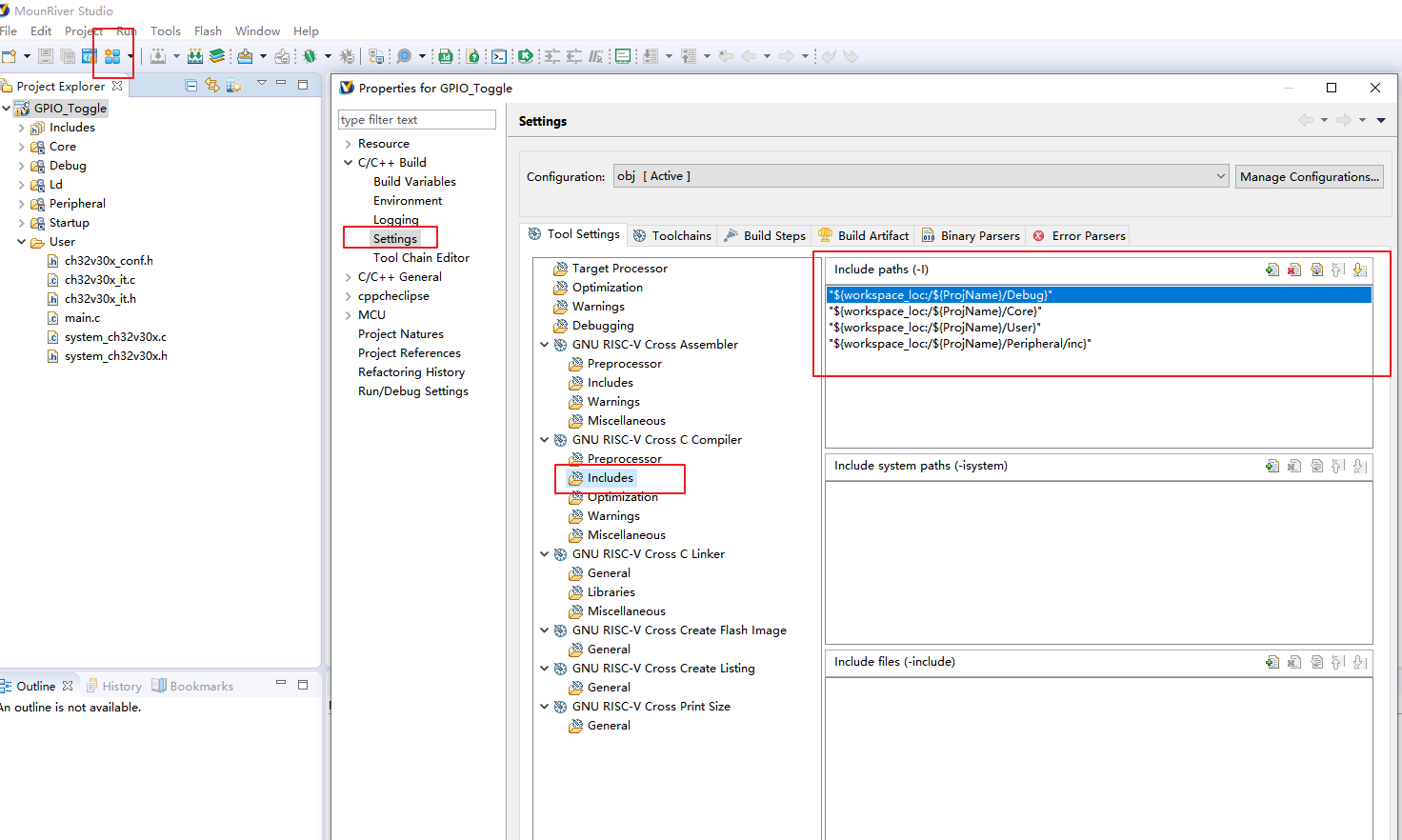Select the ProjName/Core include path entry
Viewport: 1402px width, 840px height.
click(x=1098, y=311)
